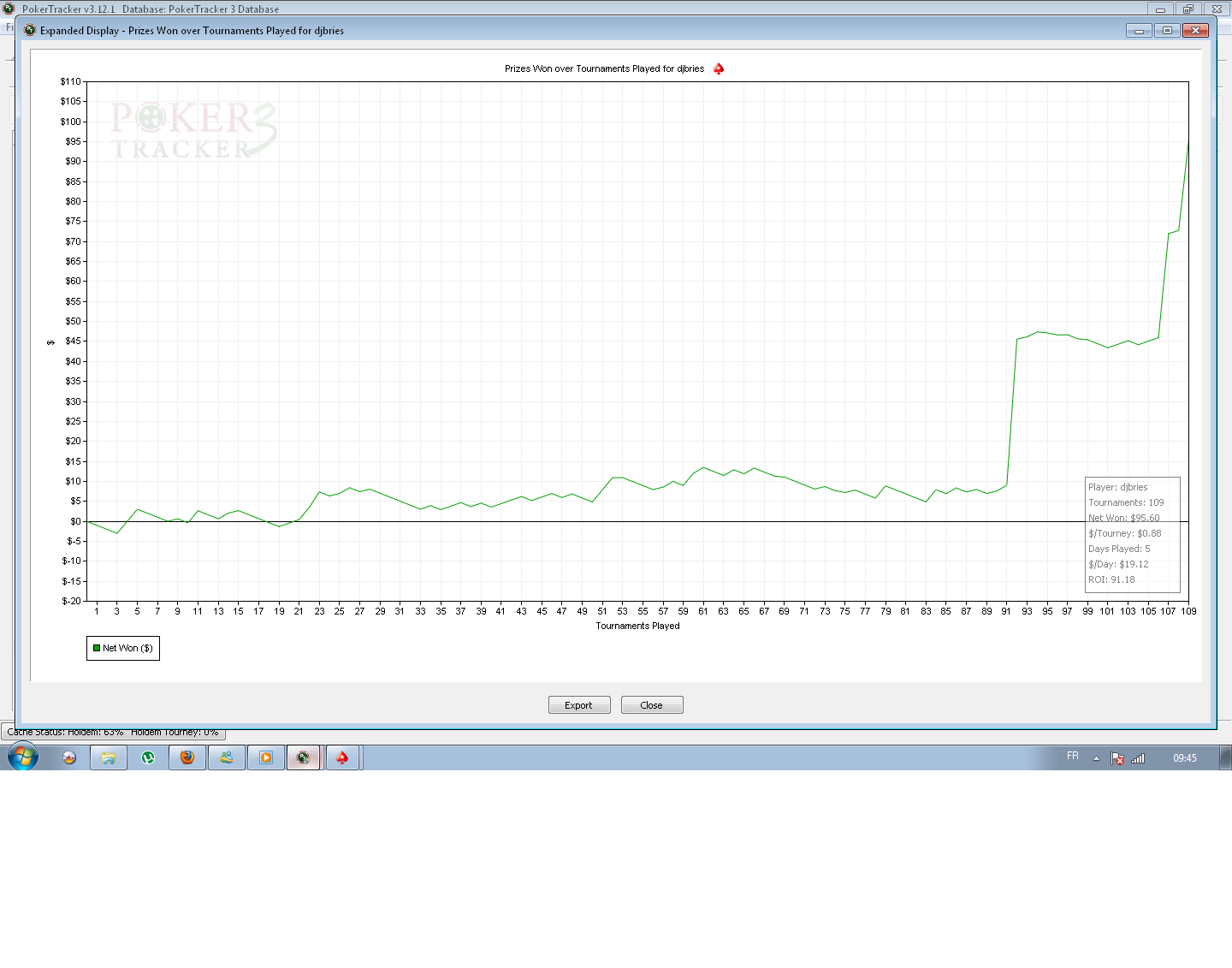
Task: Click the round disc icon beside Start
Action: (x=69, y=757)
